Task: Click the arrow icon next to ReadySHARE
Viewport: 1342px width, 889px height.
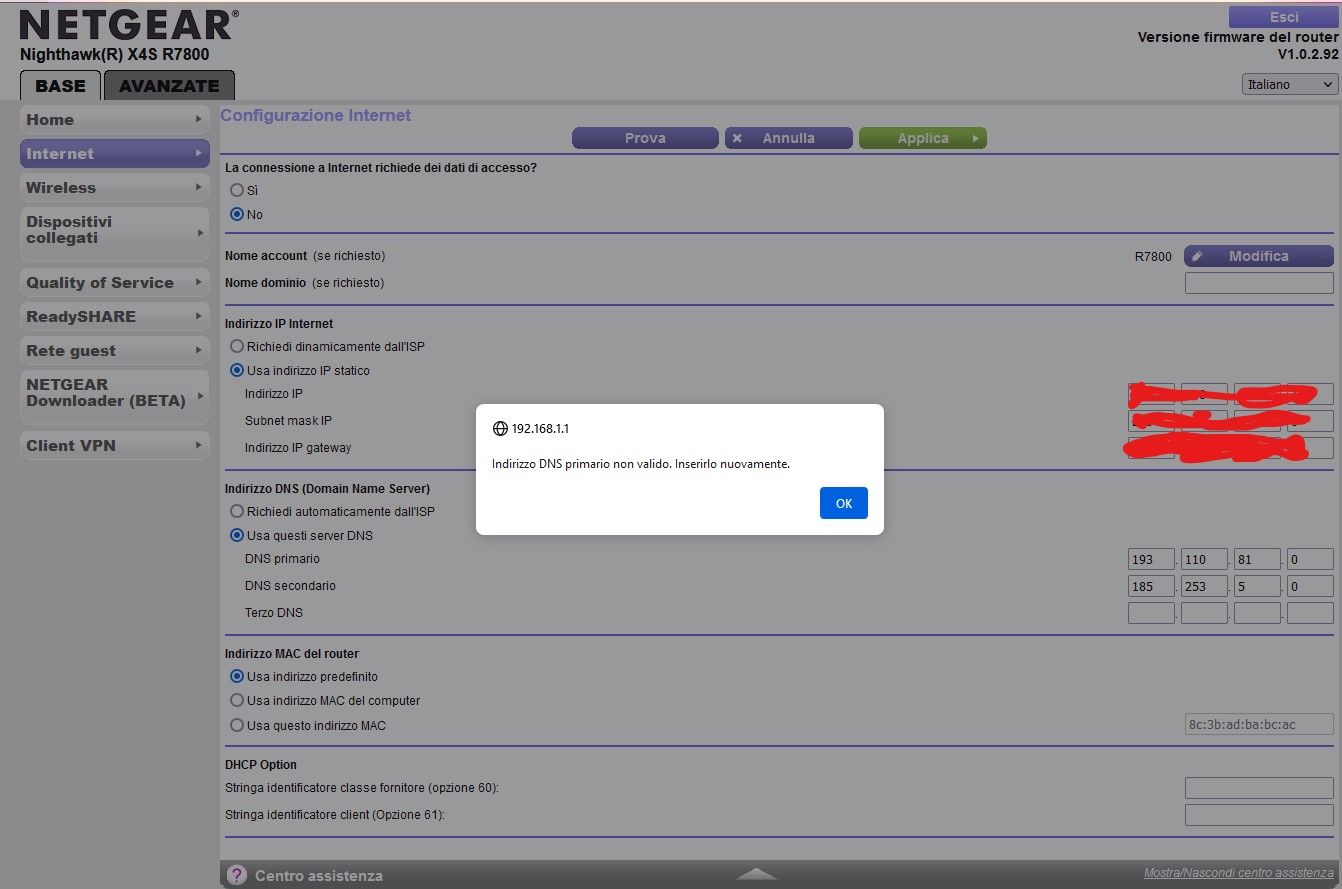Action: pyautogui.click(x=197, y=316)
